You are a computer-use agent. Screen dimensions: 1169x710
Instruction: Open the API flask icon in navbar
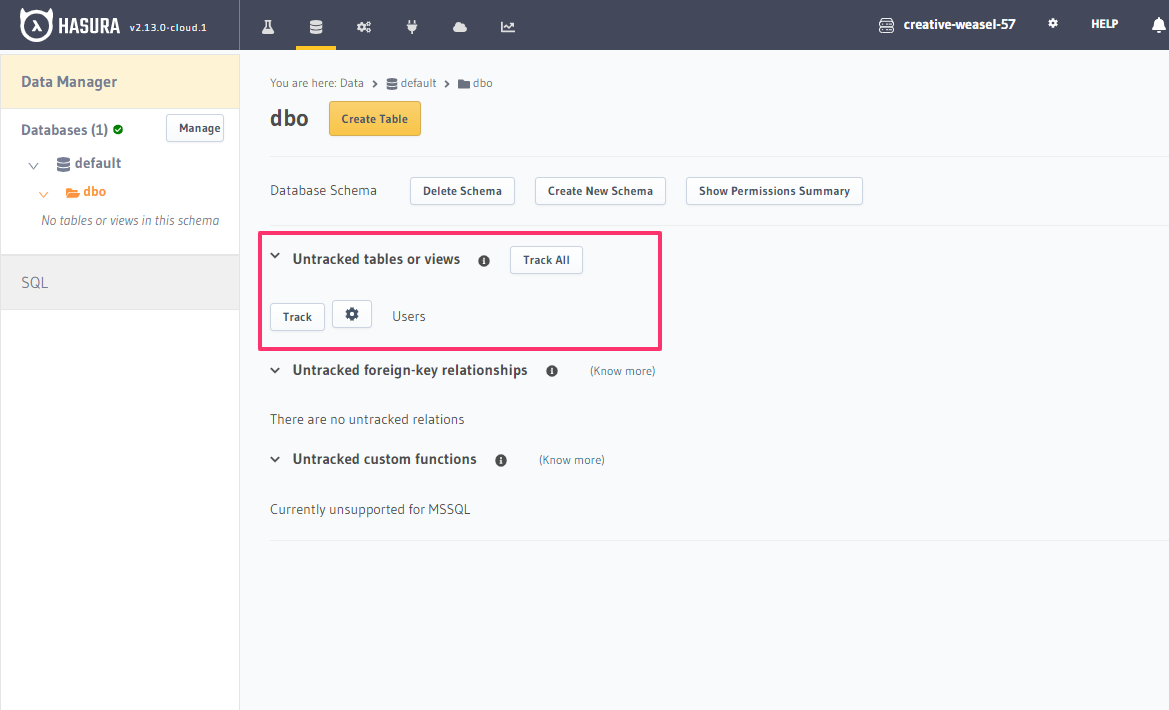pyautogui.click(x=268, y=27)
